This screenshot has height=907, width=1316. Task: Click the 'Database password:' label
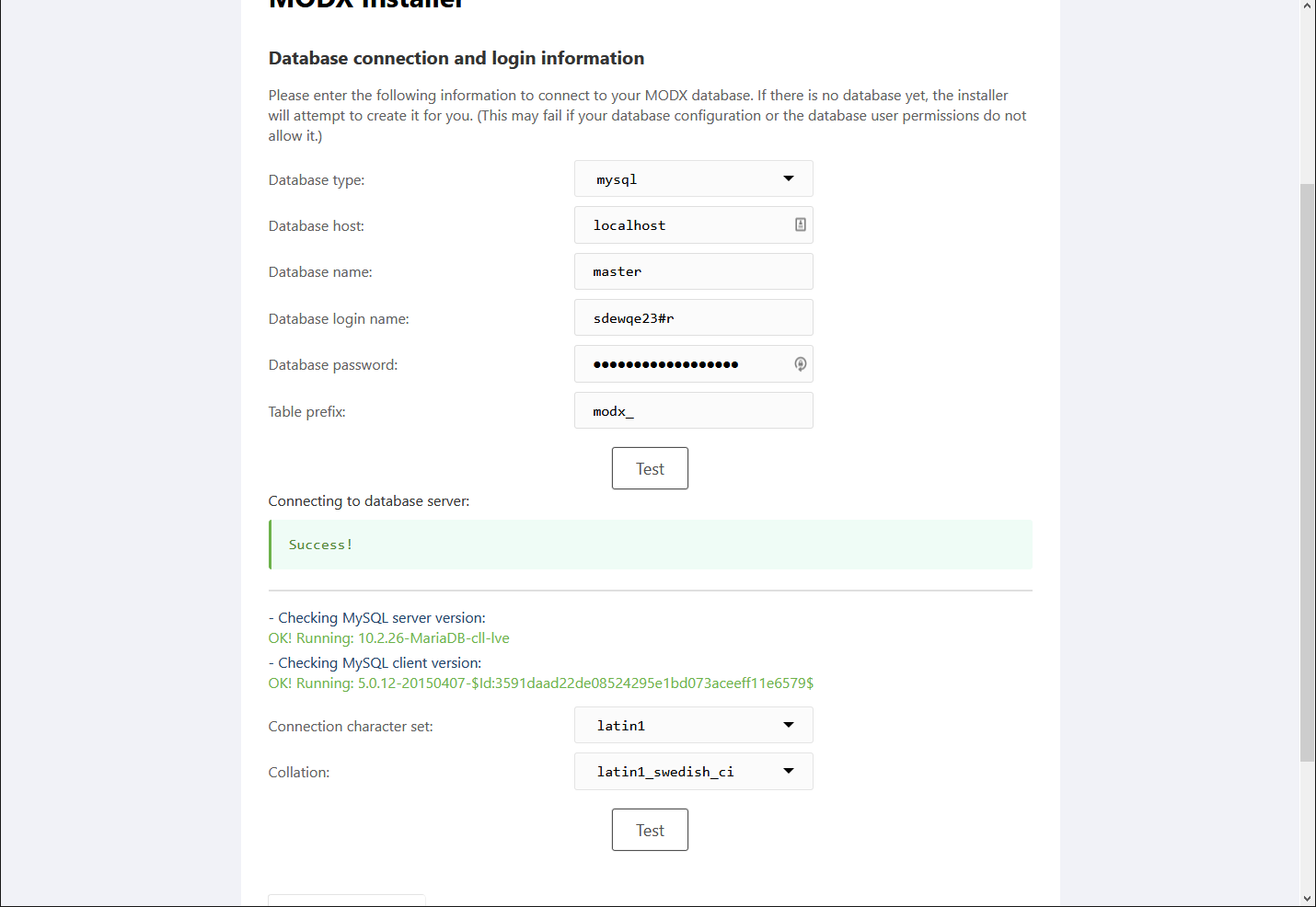click(x=333, y=365)
